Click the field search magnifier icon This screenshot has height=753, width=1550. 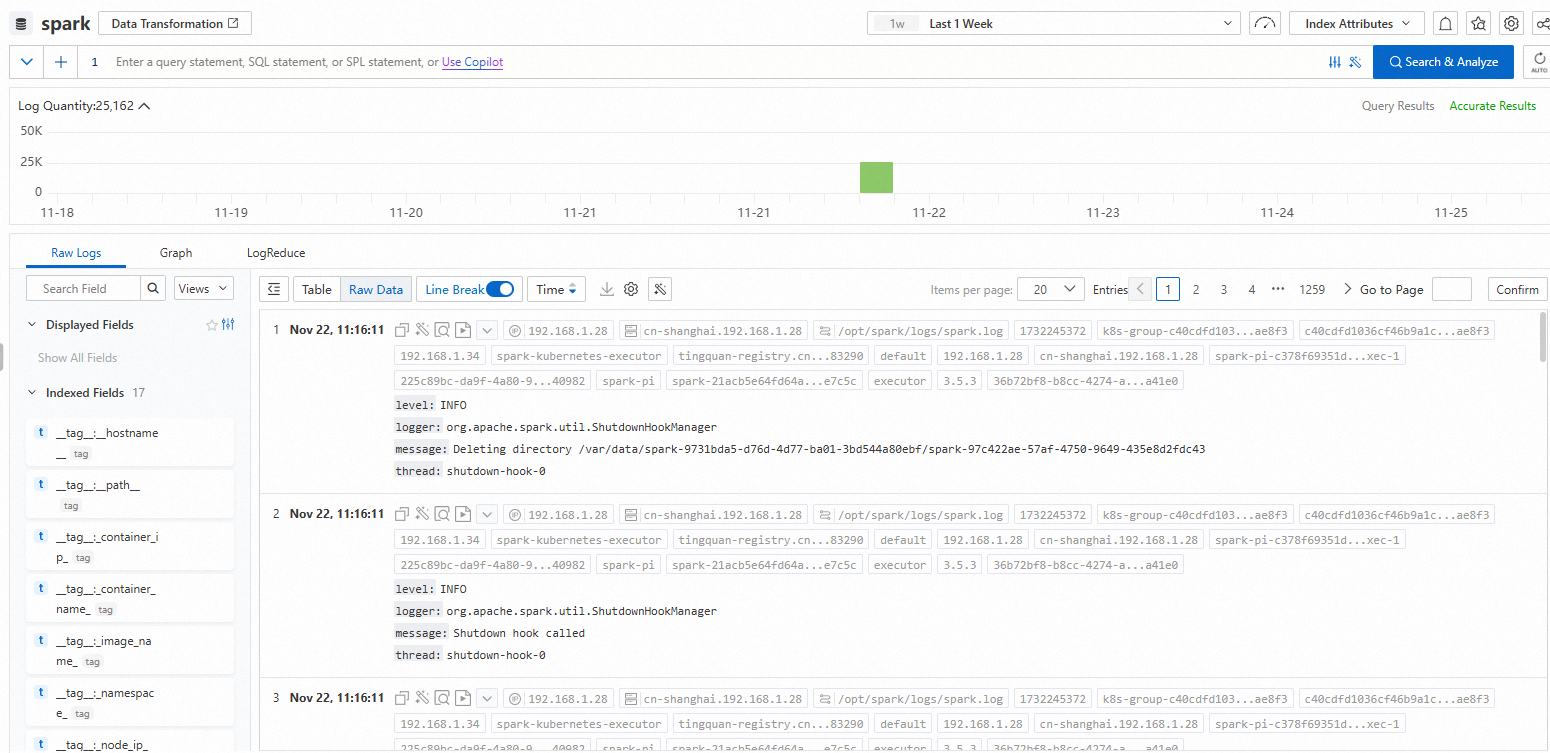tap(153, 288)
